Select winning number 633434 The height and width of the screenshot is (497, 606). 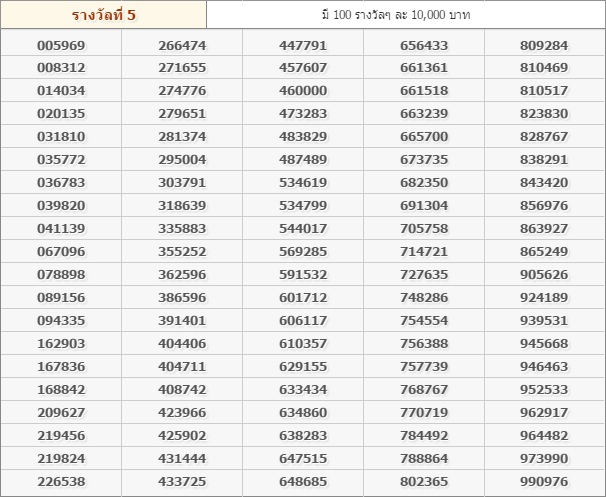303,390
